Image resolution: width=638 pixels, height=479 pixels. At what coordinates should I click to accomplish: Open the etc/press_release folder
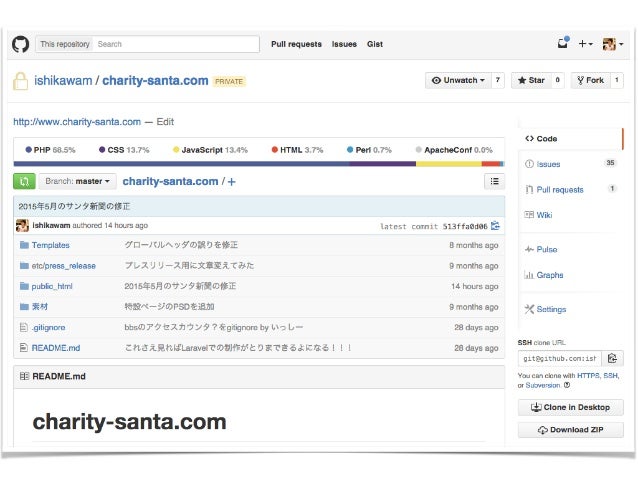[63, 266]
